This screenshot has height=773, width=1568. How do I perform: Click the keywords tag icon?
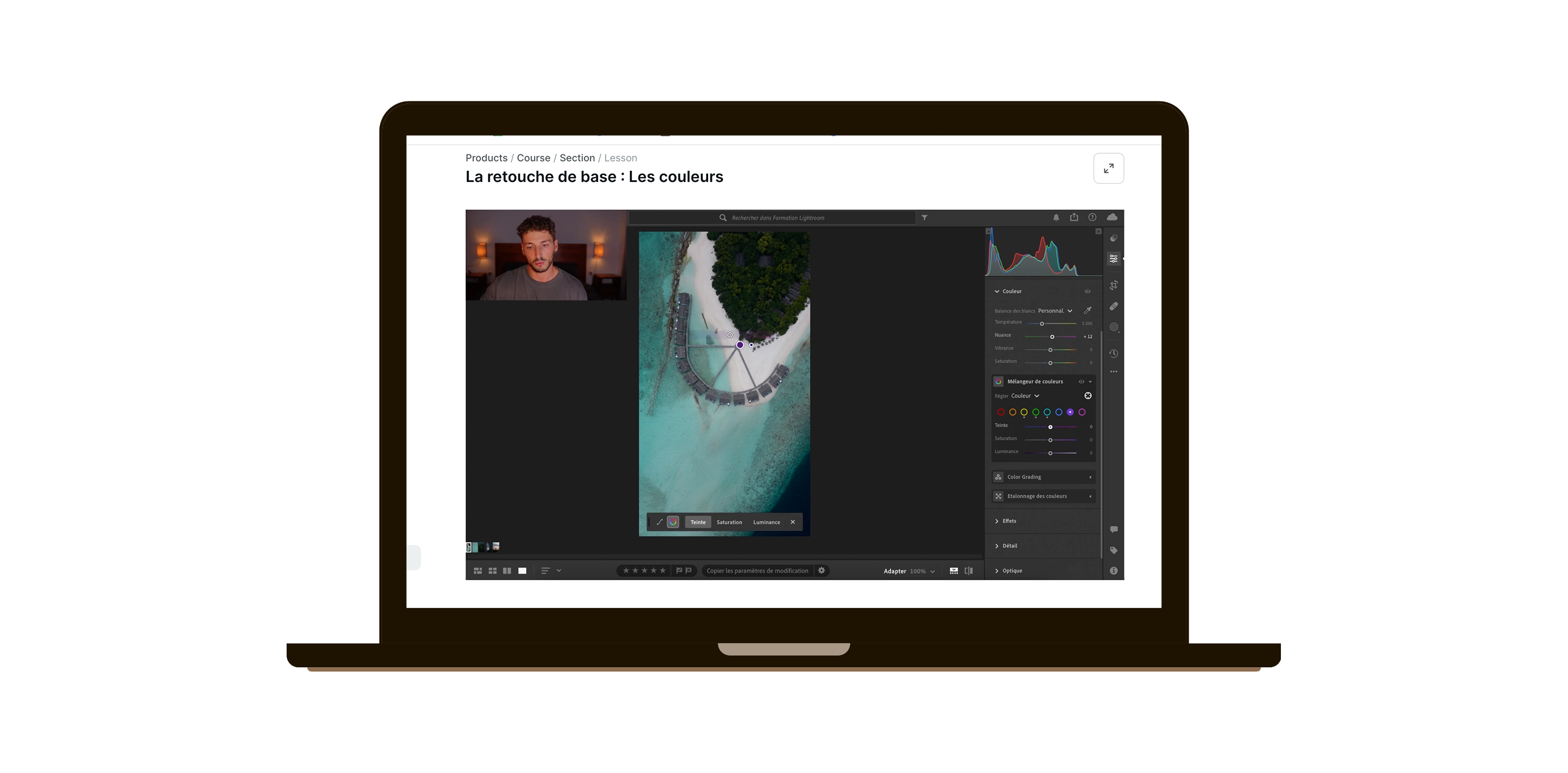[1113, 550]
